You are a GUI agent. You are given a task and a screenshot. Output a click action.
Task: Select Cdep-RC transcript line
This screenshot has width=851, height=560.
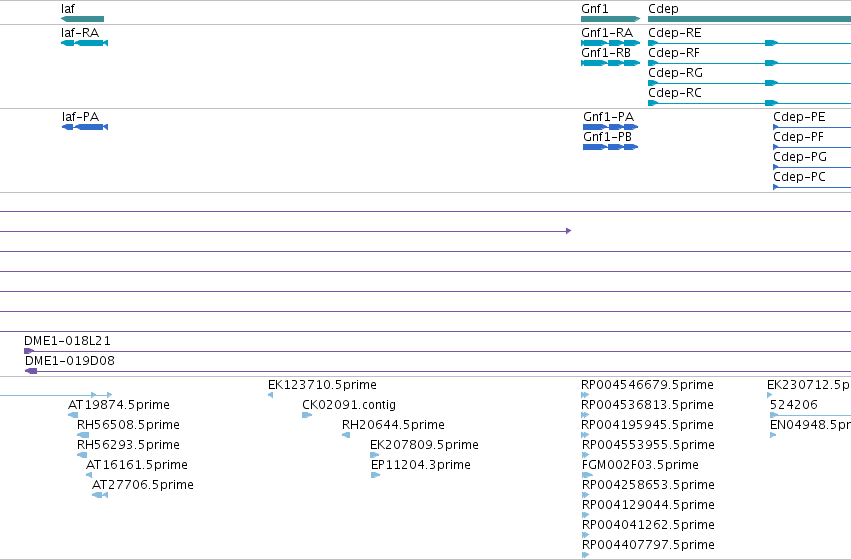750,103
